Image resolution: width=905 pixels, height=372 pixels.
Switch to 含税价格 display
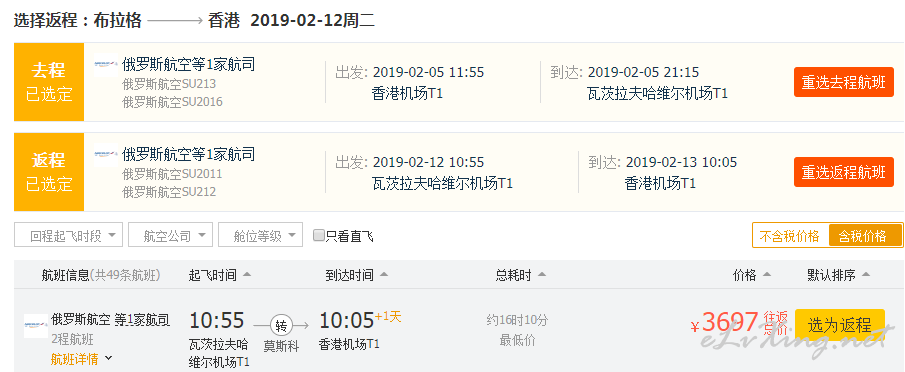pyautogui.click(x=865, y=236)
